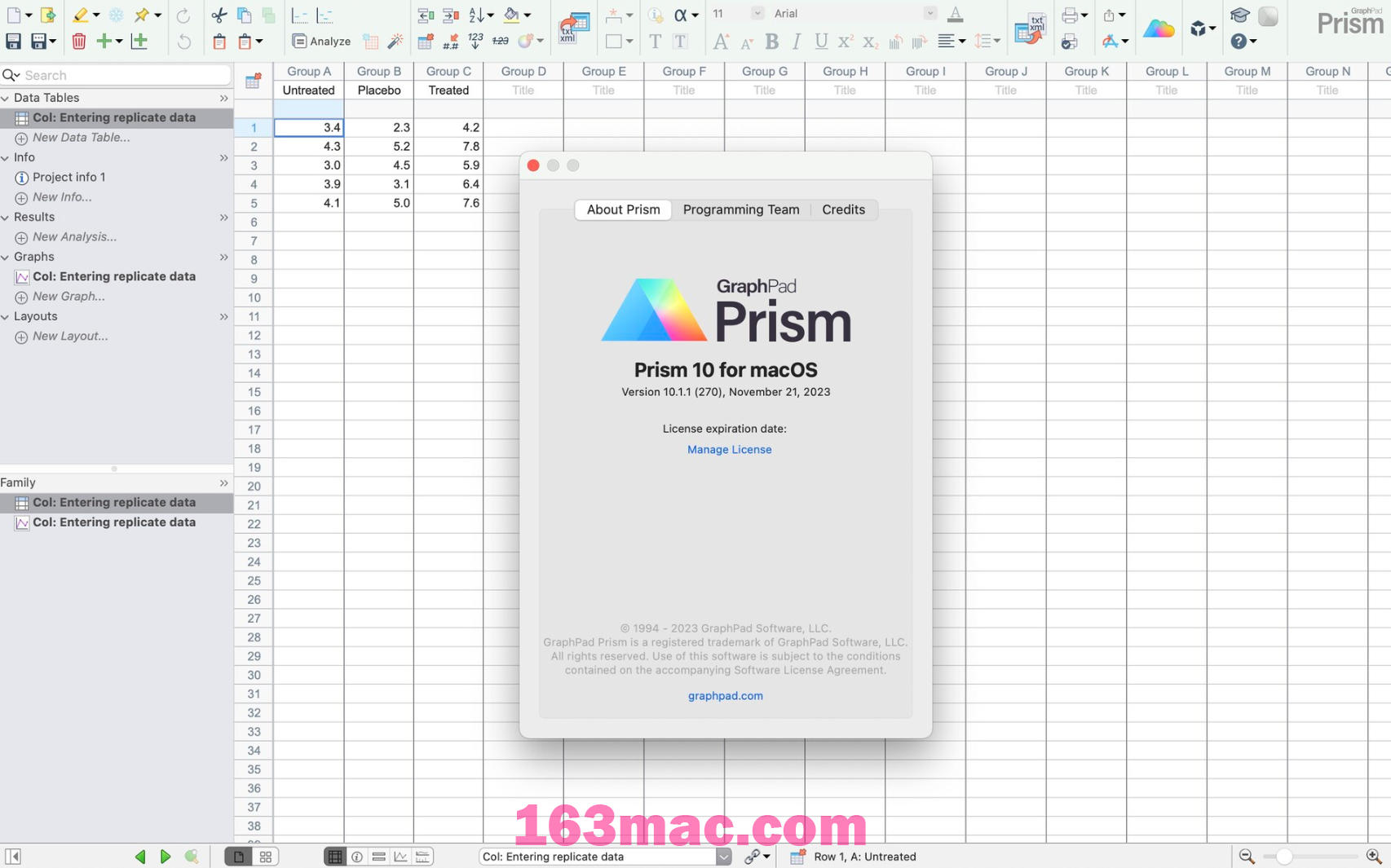Open the font size dropdown
Viewport: 1391px width, 868px height.
pos(757,13)
